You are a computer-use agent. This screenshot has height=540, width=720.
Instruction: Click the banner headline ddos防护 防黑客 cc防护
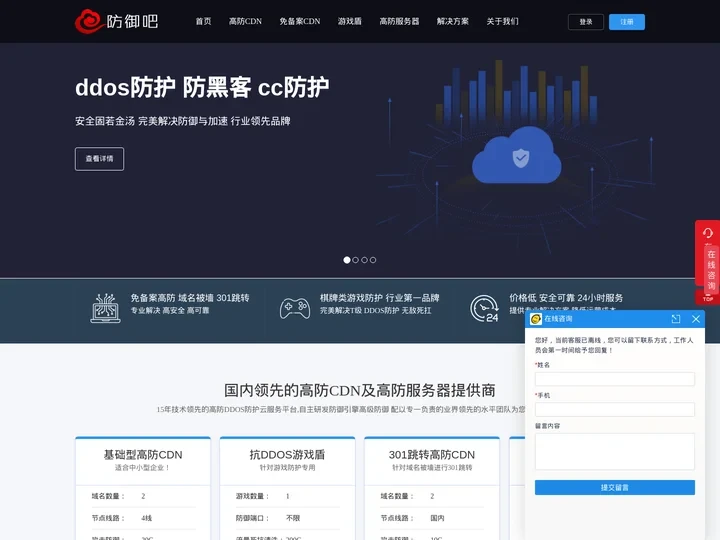[x=202, y=87]
